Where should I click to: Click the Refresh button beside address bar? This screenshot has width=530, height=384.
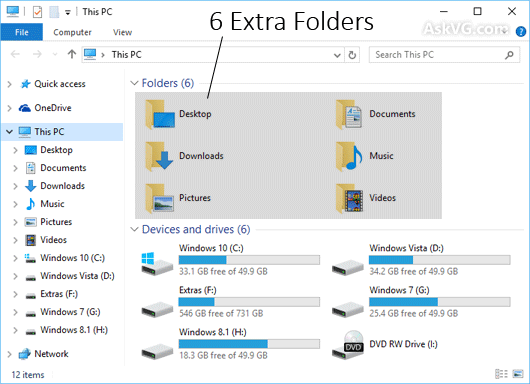(x=352, y=55)
